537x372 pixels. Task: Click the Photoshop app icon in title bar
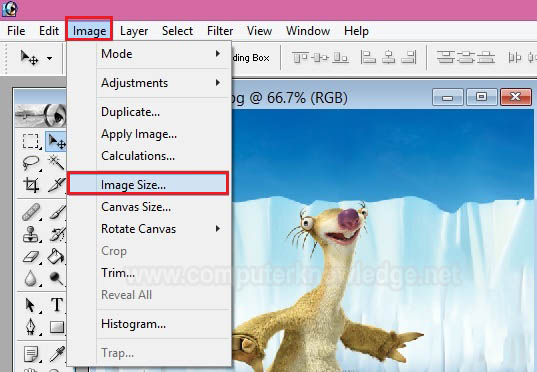9,9
